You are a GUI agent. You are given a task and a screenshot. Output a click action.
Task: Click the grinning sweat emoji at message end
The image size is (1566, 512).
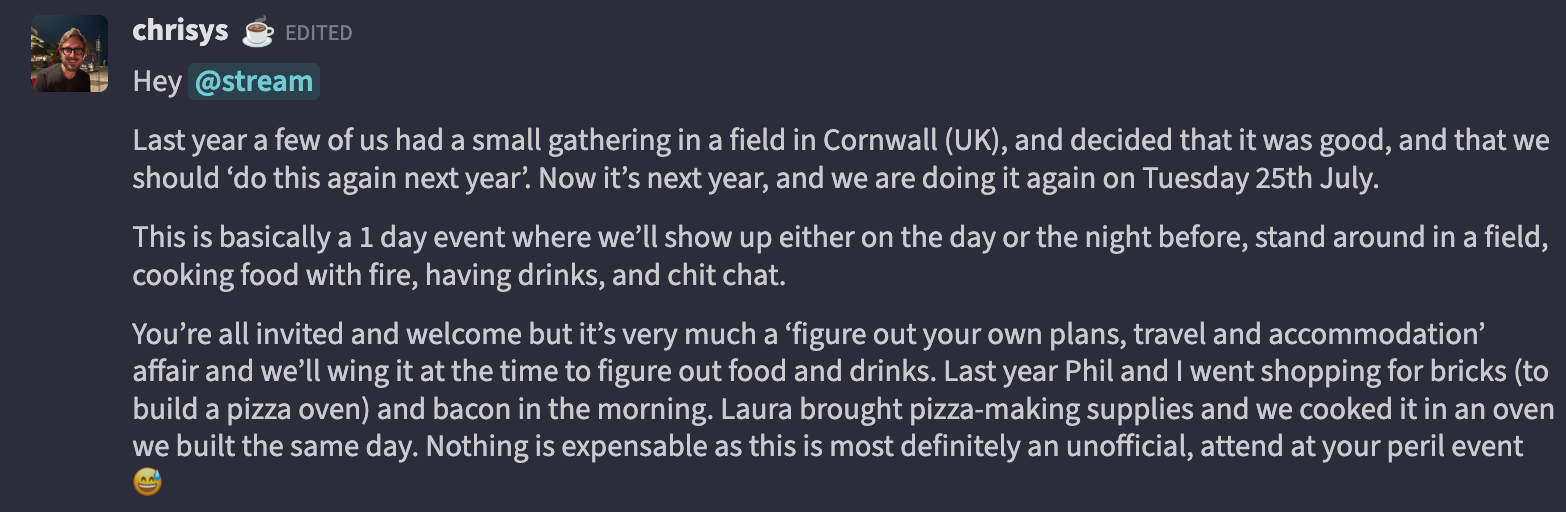pos(147,483)
